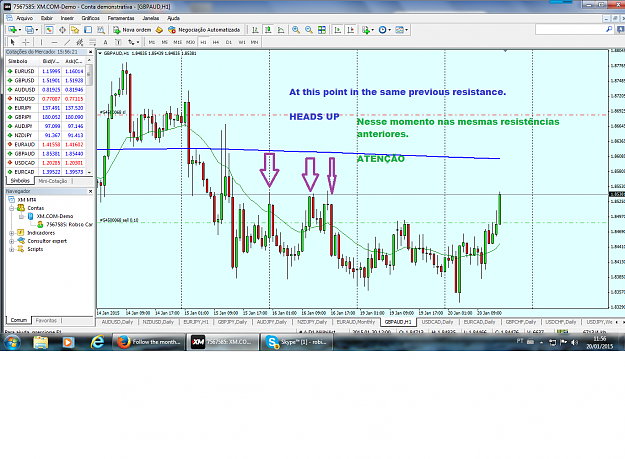Zoom out of the chart
Screen dimensions: 625x459
pyautogui.click(x=309, y=30)
